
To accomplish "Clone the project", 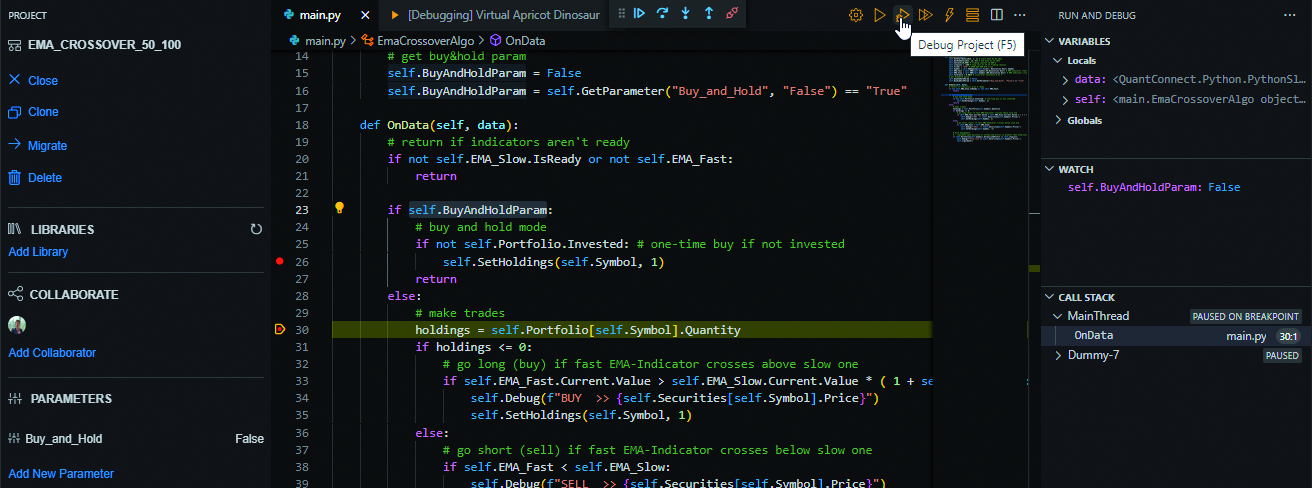I will pyautogui.click(x=43, y=112).
